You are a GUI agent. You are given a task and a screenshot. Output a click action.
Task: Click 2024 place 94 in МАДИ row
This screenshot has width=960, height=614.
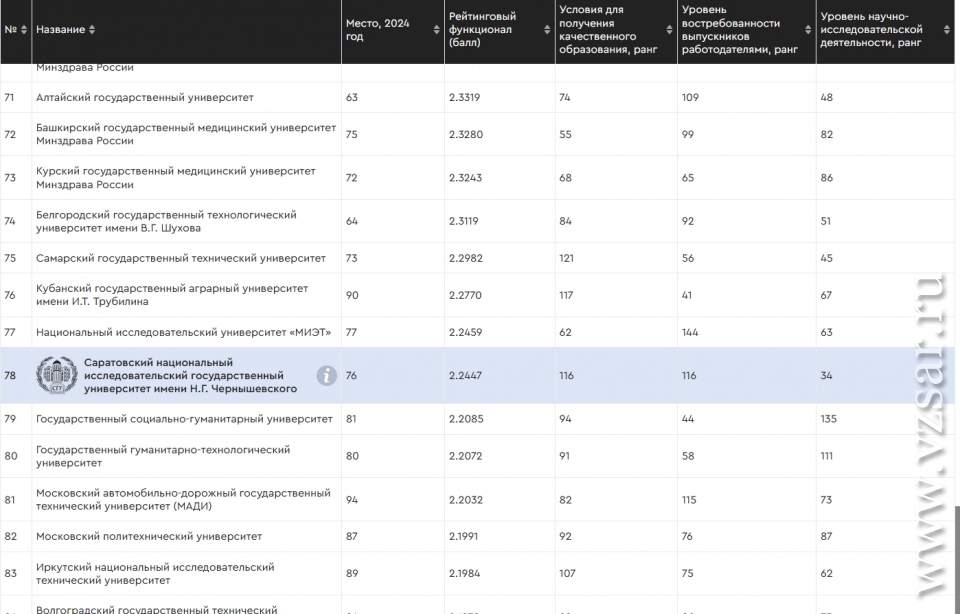pos(351,500)
